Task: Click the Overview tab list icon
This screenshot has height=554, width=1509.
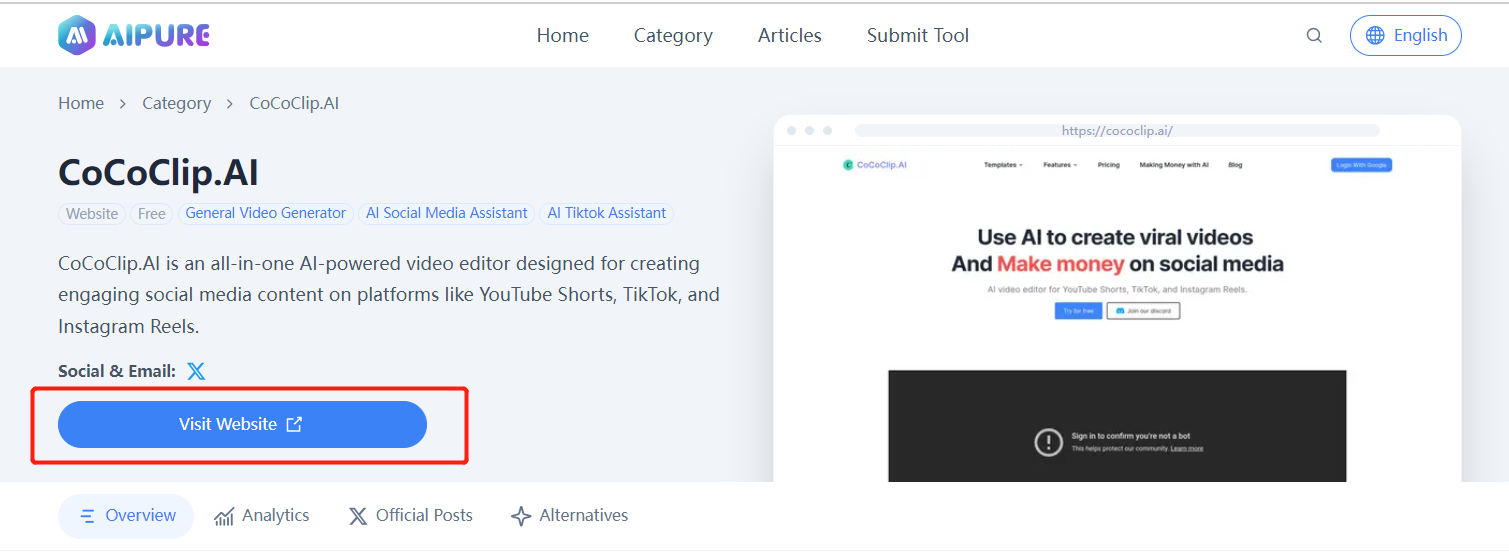Action: [88, 516]
